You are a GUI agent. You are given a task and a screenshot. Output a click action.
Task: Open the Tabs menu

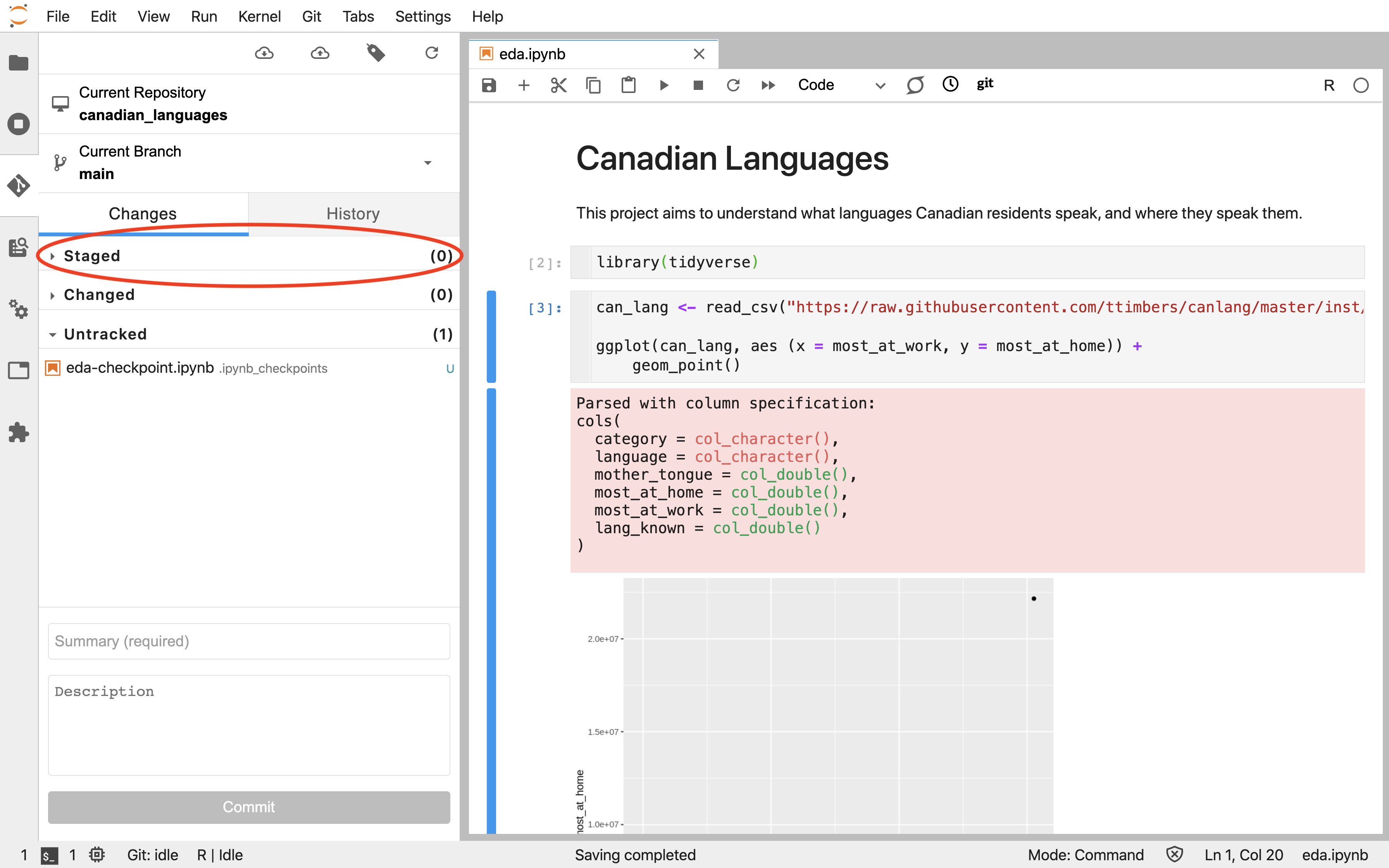click(358, 17)
